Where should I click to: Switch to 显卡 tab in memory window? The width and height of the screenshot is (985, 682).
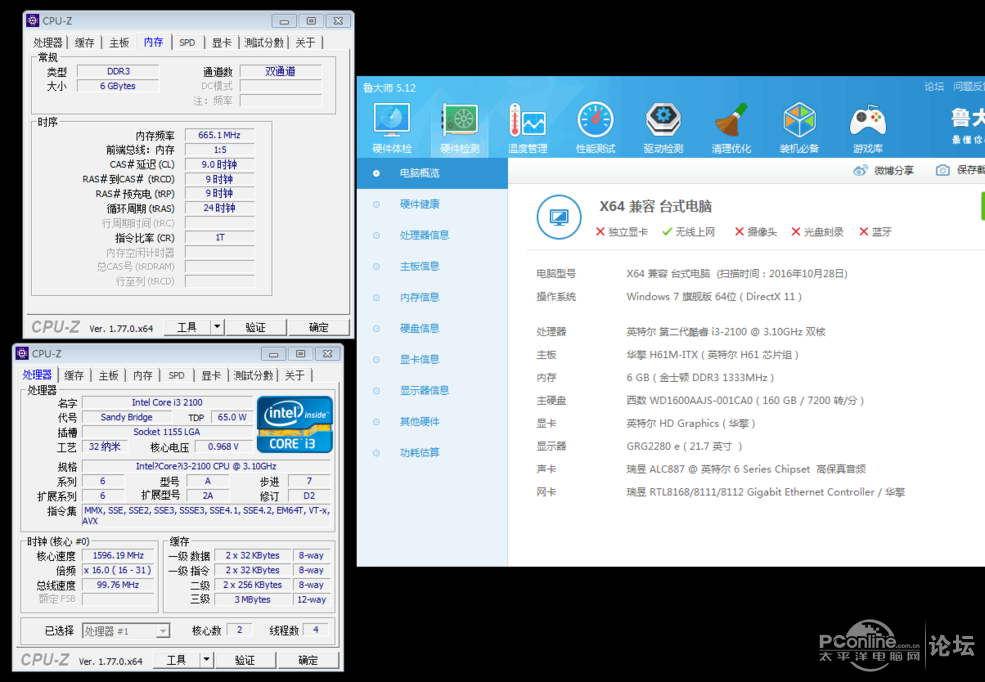coord(221,43)
